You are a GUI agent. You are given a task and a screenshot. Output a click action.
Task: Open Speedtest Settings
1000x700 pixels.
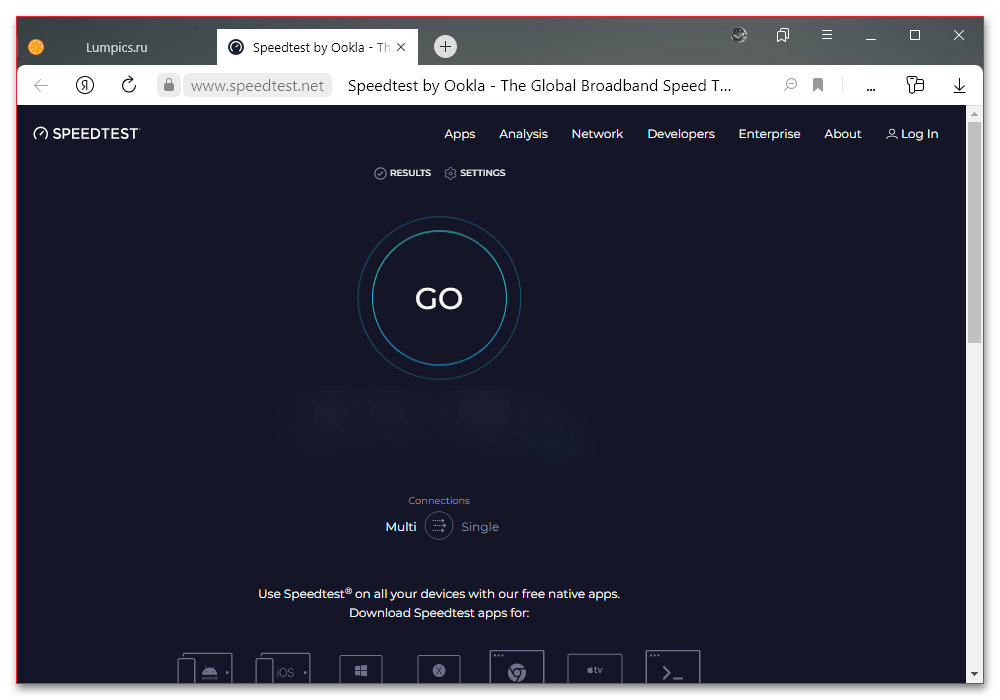point(475,173)
